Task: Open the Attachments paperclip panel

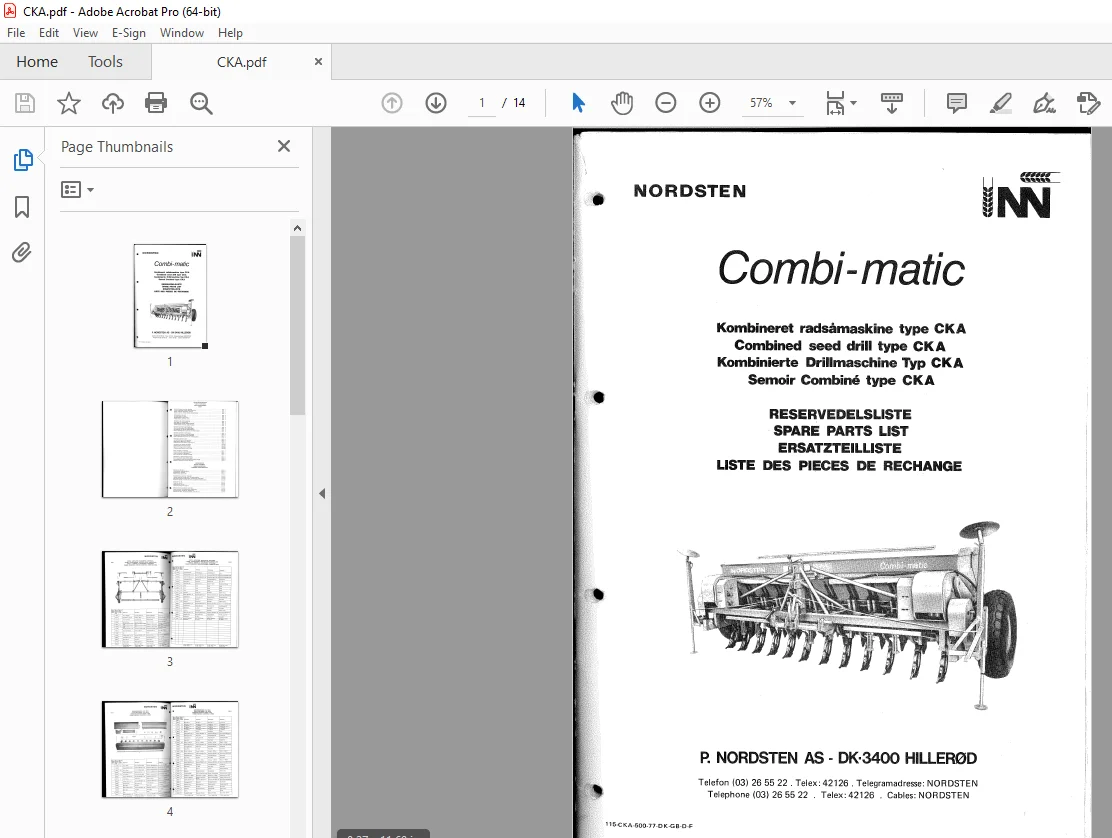Action: point(22,252)
